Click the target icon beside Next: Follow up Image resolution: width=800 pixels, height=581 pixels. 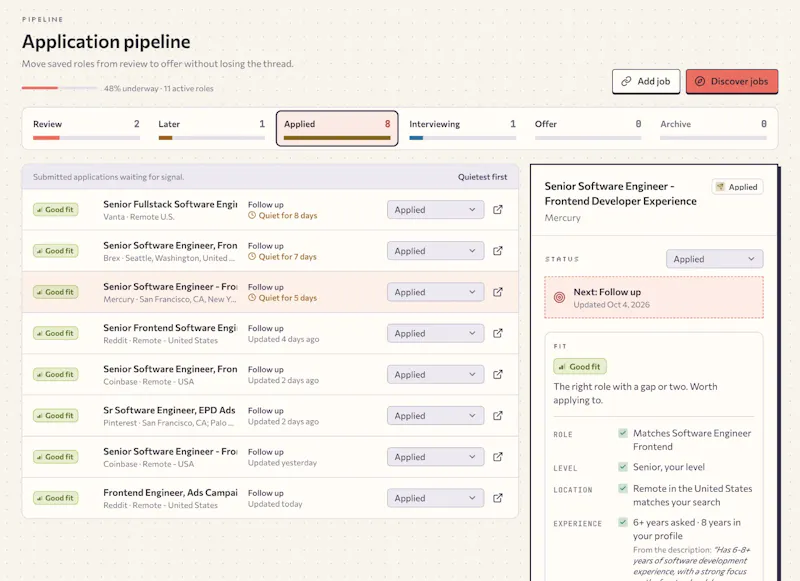pyautogui.click(x=559, y=297)
